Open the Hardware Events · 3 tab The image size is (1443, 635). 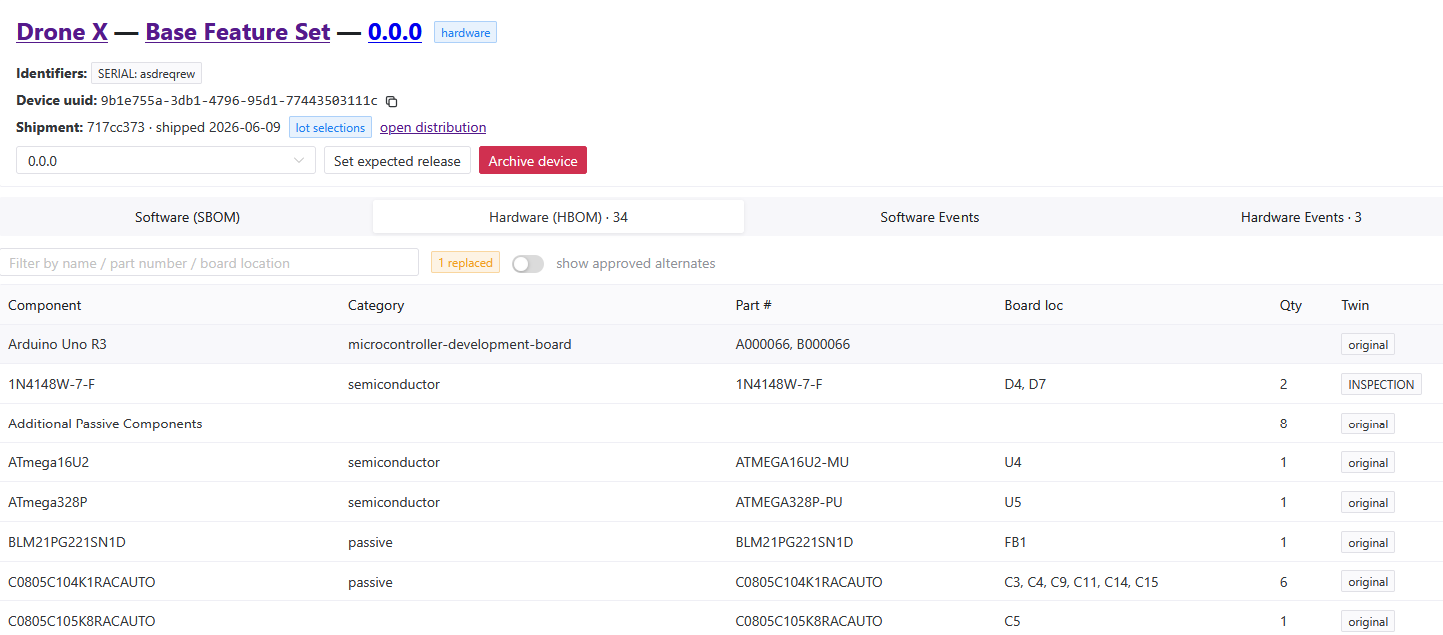click(1301, 217)
